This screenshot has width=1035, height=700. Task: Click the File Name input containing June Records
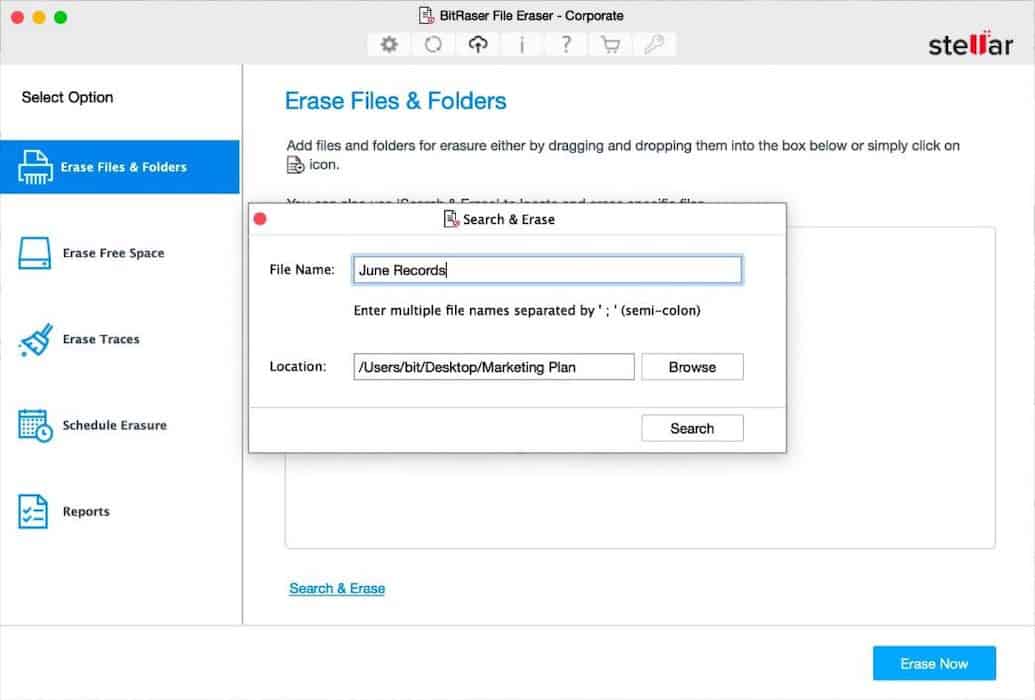click(546, 269)
